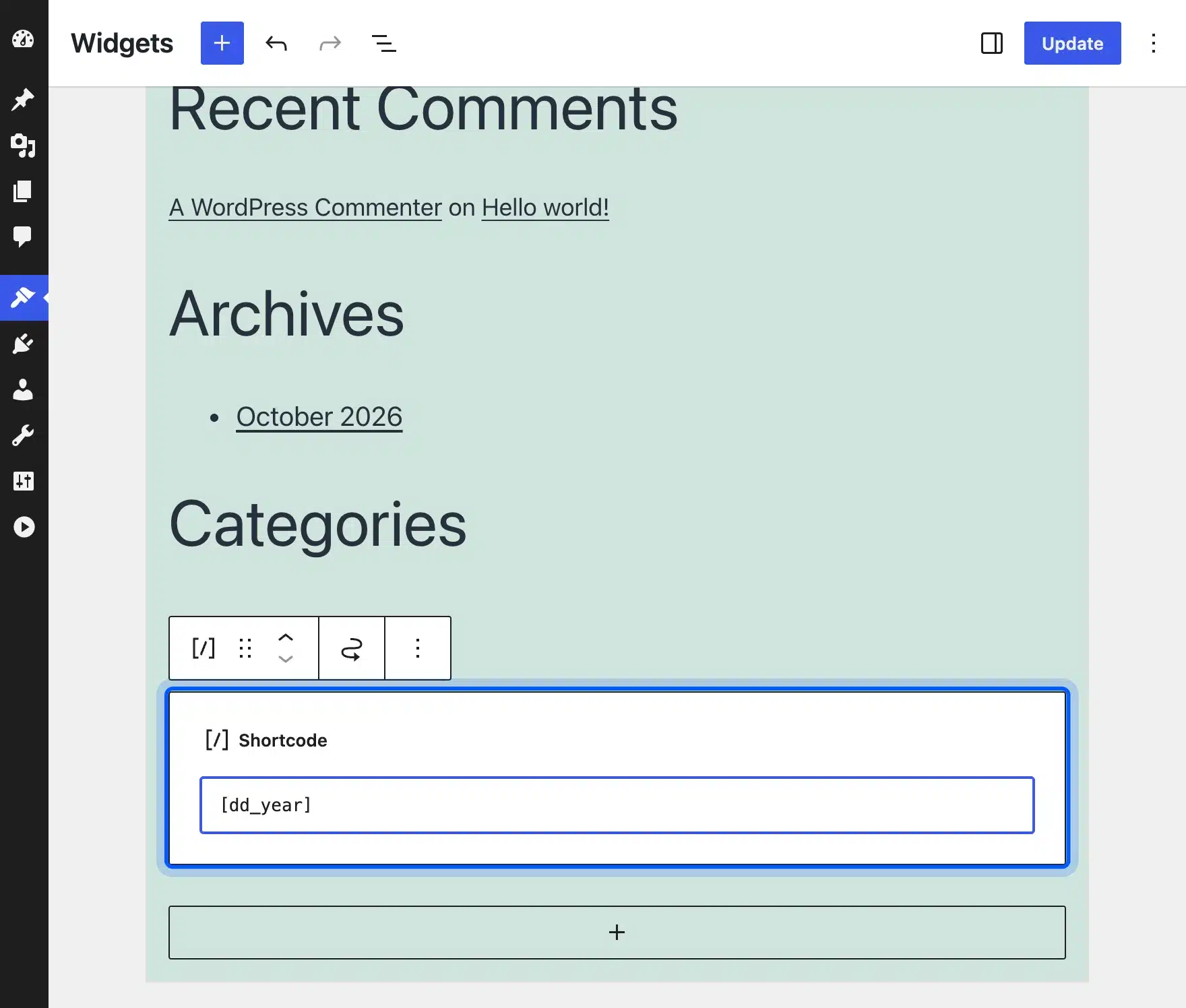Toggle the block inserter plus button
Screen dimensions: 1186x1008
coord(222,43)
